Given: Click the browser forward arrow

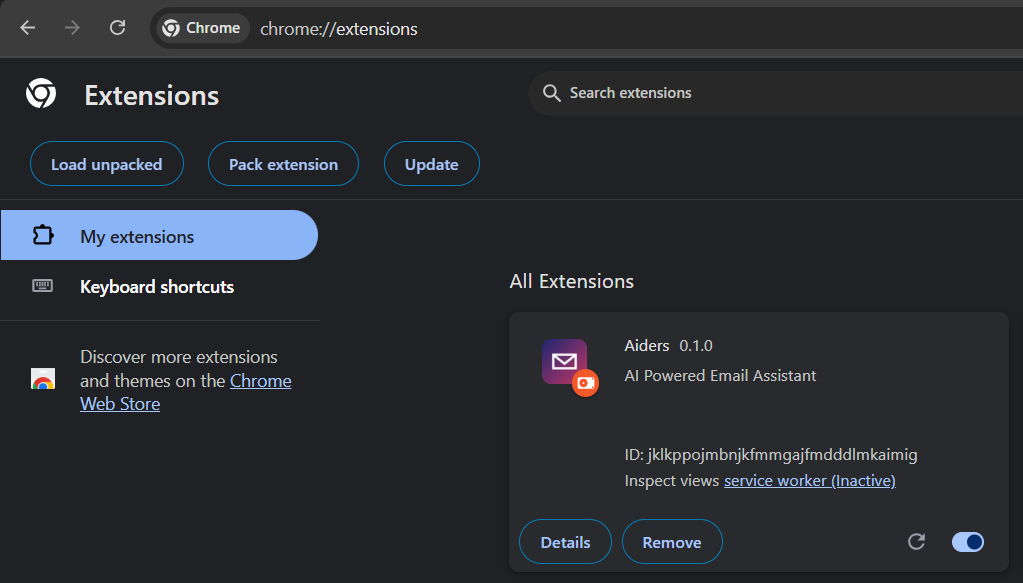Looking at the screenshot, I should click(x=72, y=28).
